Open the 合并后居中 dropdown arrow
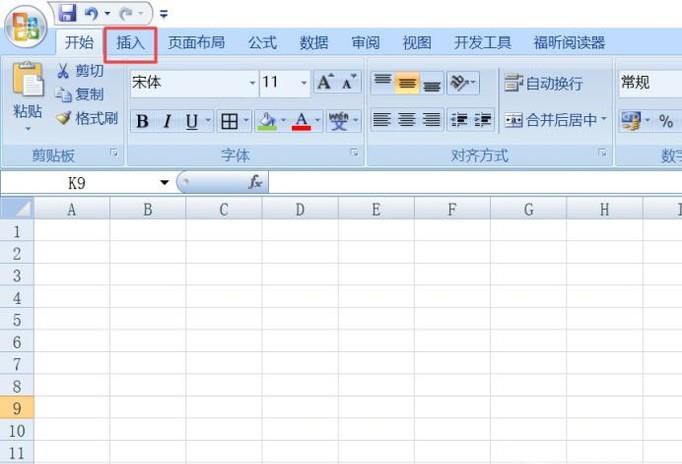The height and width of the screenshot is (464, 682). (x=604, y=118)
